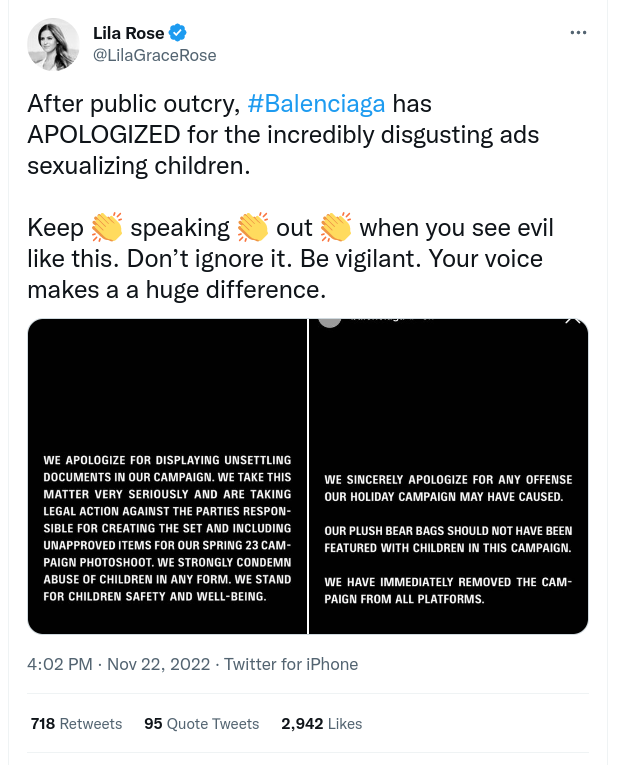The width and height of the screenshot is (621, 765).
Task: Open the left apology image about unsettling documents
Action: (x=167, y=476)
